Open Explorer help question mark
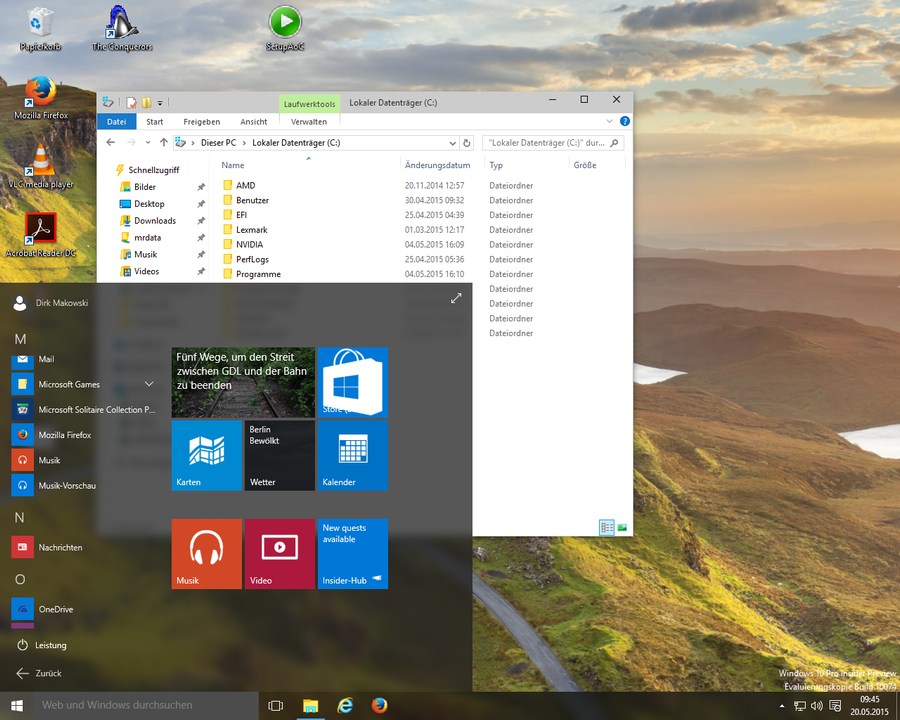Image resolution: width=900 pixels, height=720 pixels. pos(624,121)
